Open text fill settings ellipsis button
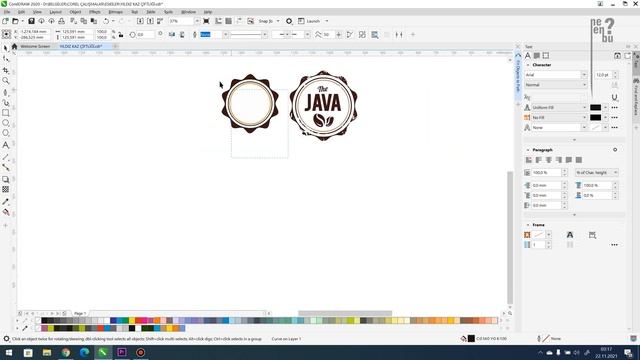 pyautogui.click(x=615, y=107)
